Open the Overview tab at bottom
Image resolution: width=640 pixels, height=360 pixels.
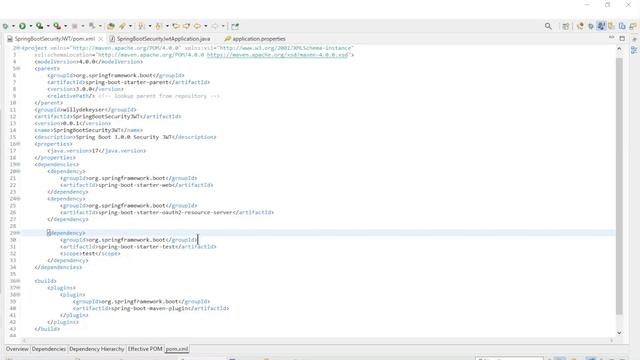point(17,349)
